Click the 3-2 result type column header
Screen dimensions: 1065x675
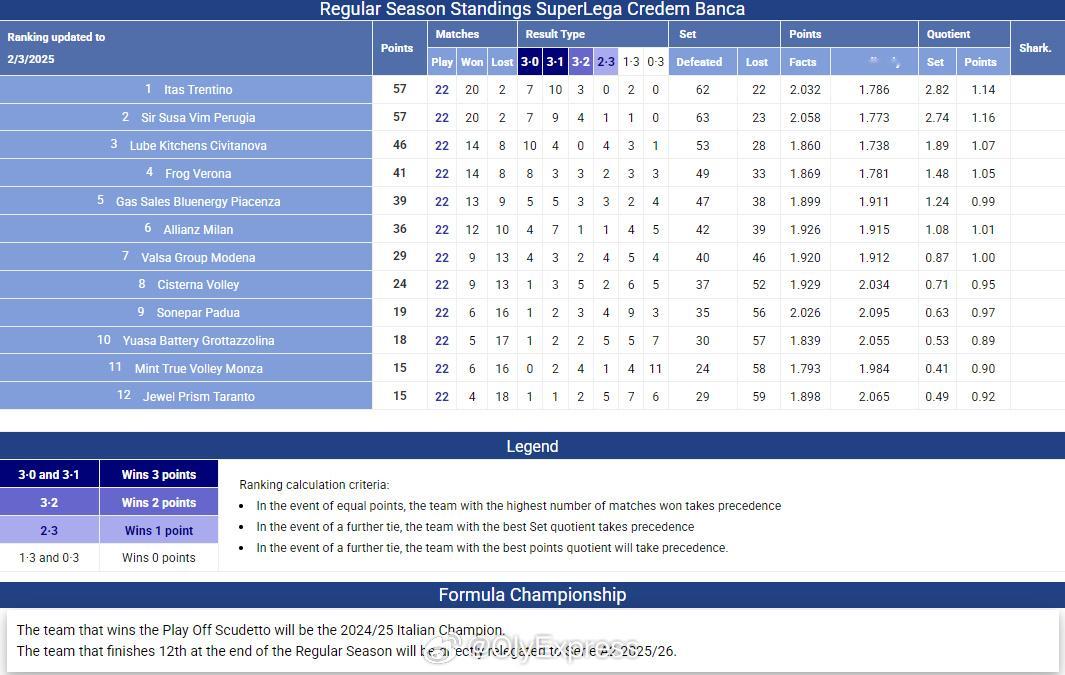click(580, 62)
